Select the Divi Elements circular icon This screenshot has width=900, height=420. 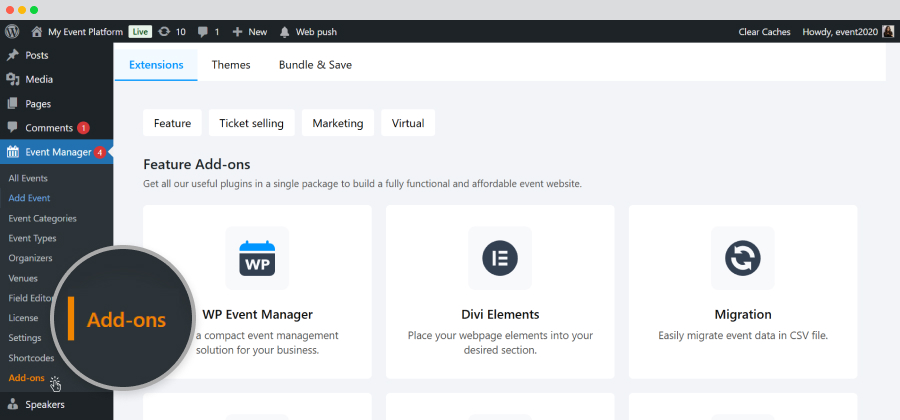500,258
